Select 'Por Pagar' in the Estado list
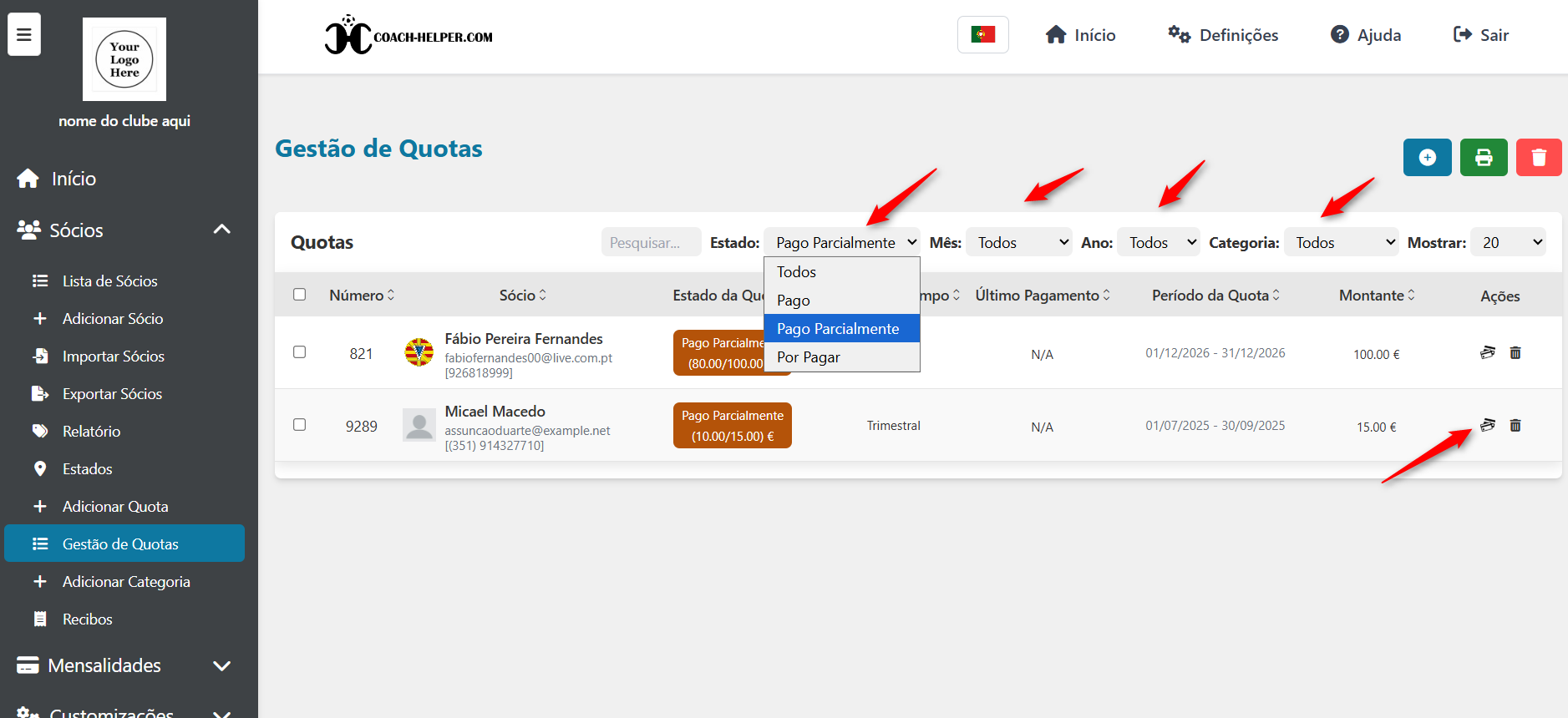Viewport: 1568px width, 718px height. 809,357
